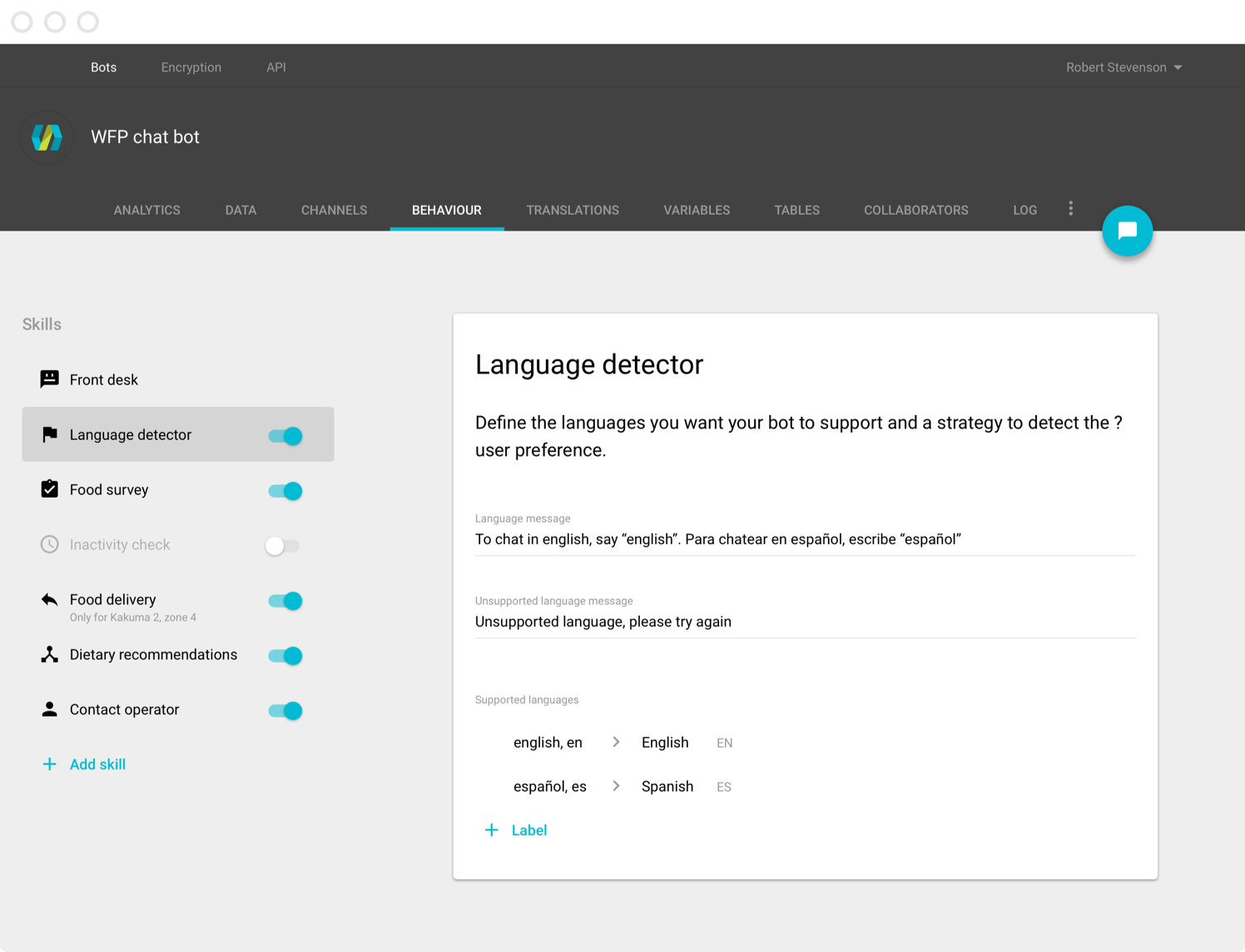Image resolution: width=1245 pixels, height=952 pixels.
Task: Enable the Inactivity check skill
Action: click(x=282, y=545)
